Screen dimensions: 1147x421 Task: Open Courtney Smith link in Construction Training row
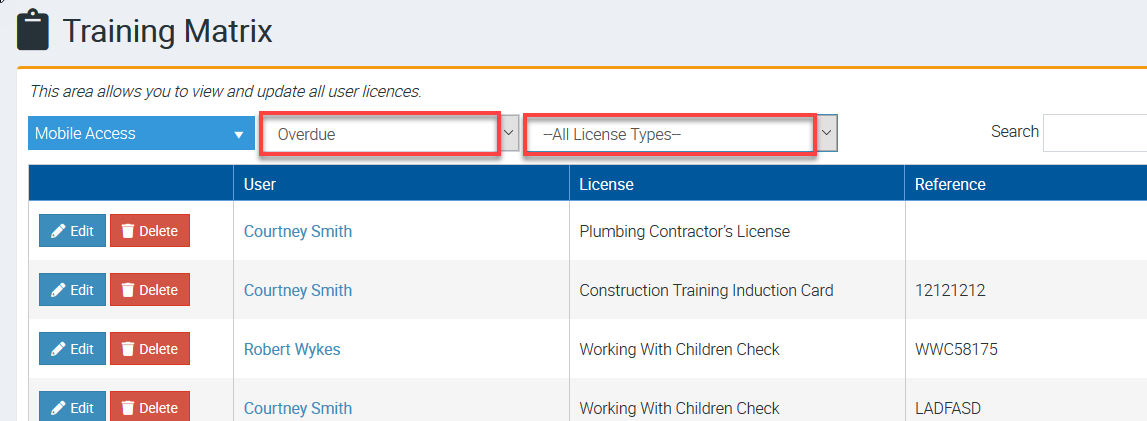pos(298,290)
